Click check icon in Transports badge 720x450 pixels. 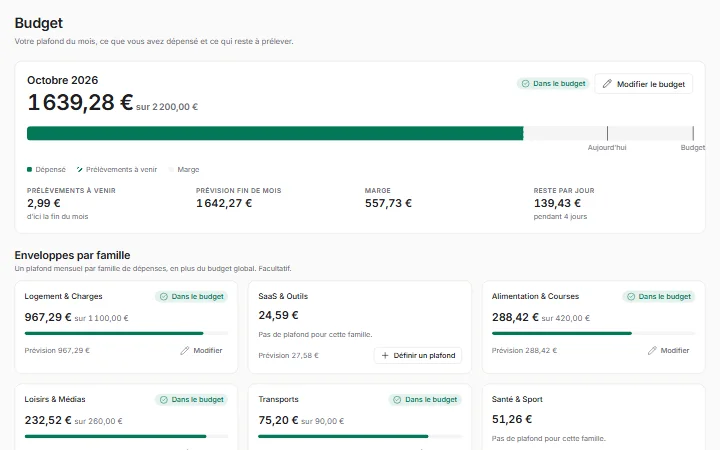(397, 399)
